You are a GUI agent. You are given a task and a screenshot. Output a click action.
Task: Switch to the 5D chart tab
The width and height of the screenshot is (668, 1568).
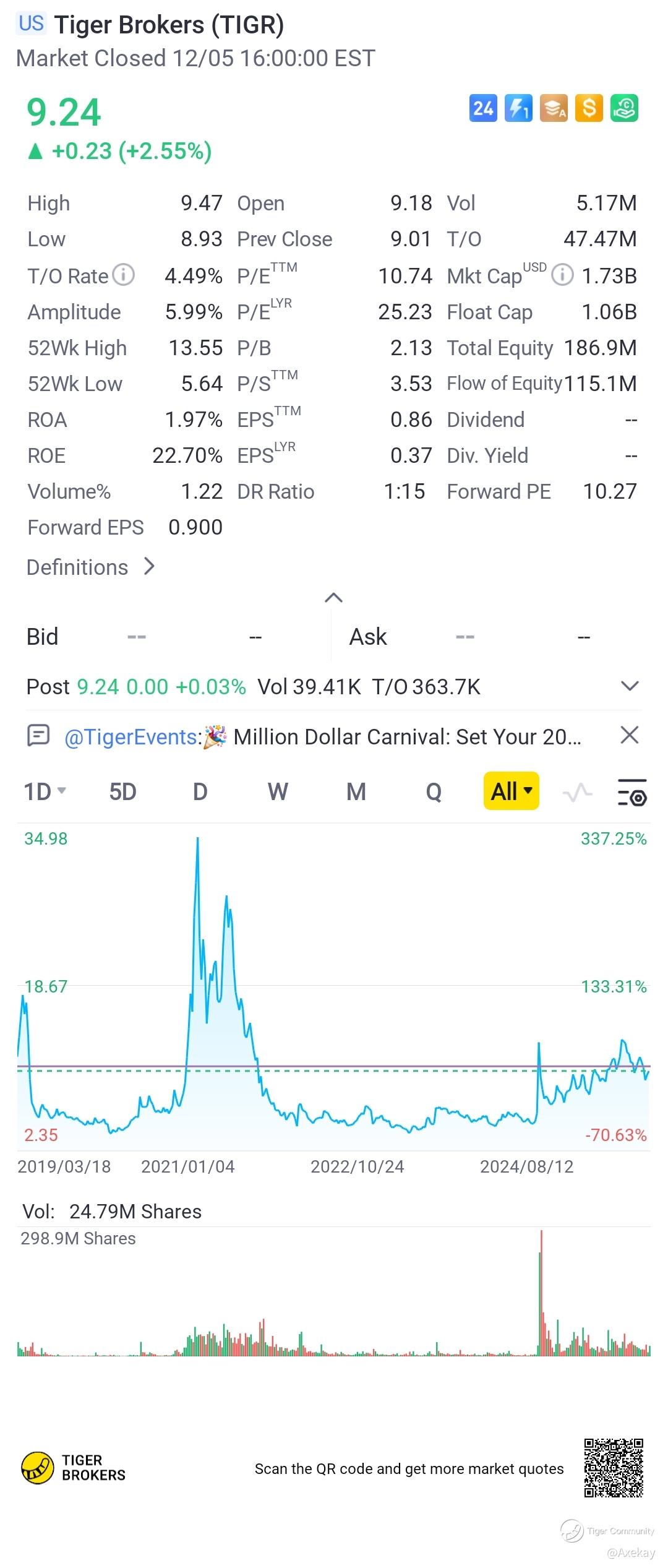122,791
